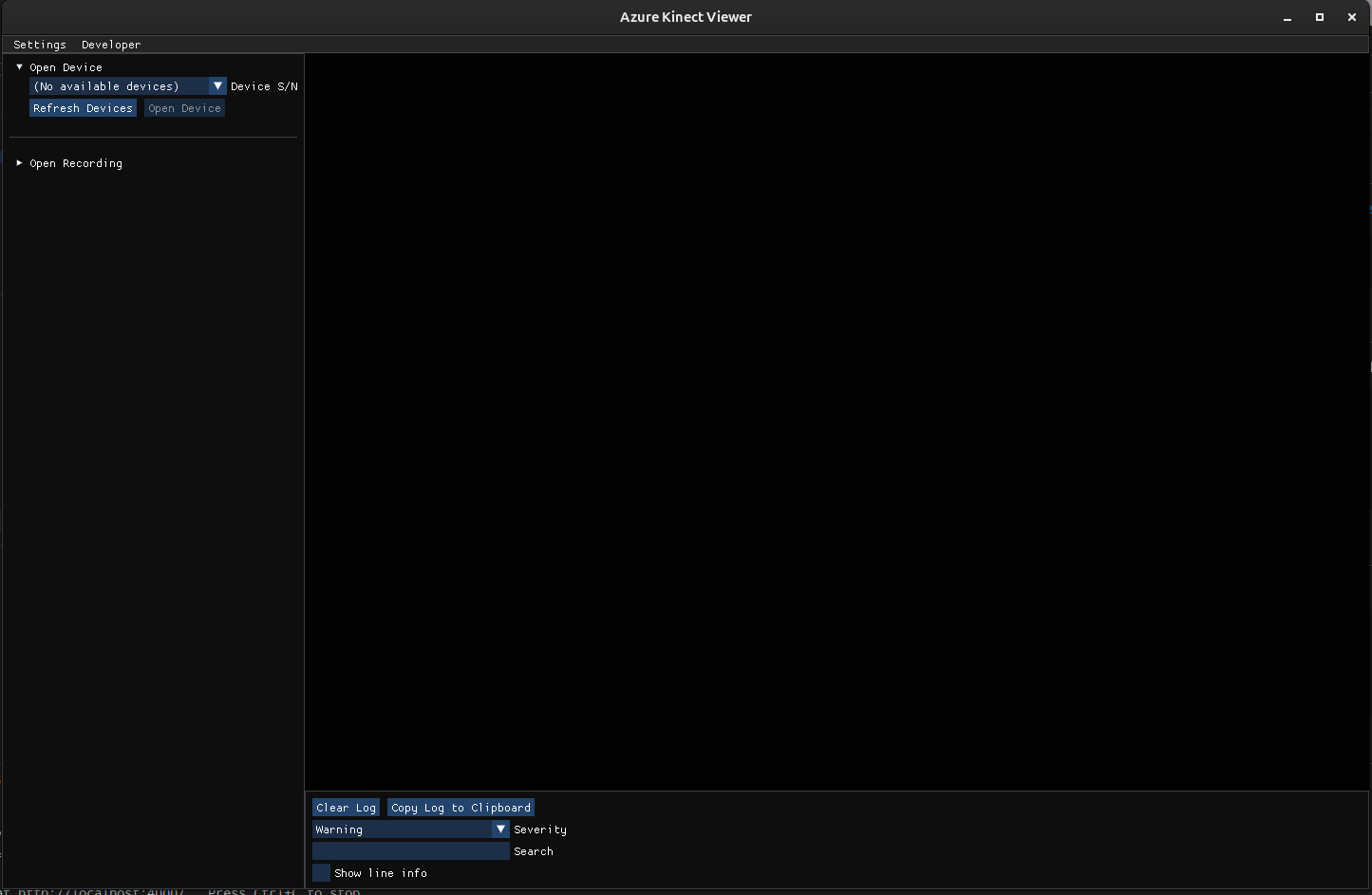Expand the Open Recording section triangle
The height and width of the screenshot is (895, 1372).
pos(19,163)
